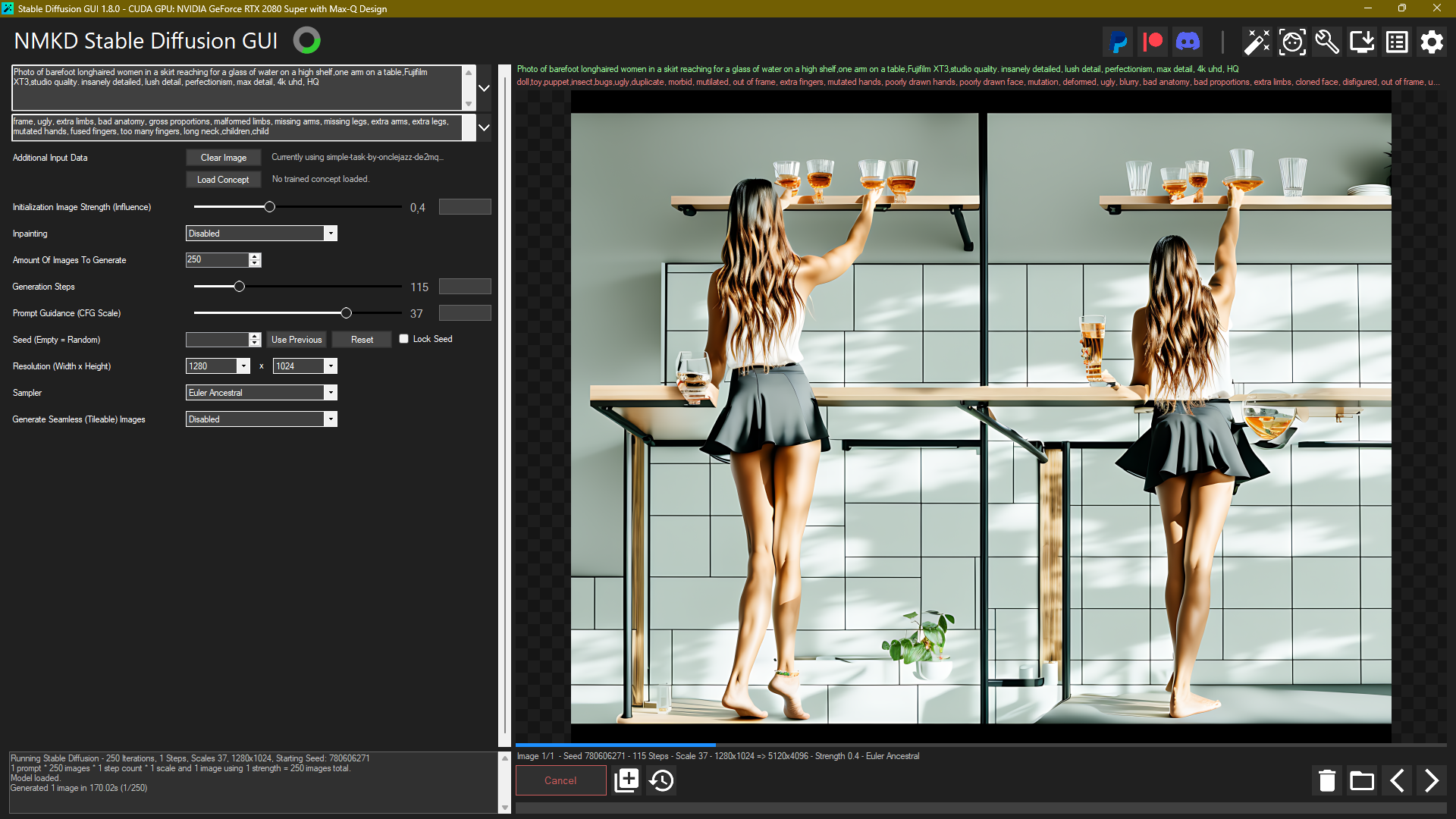Viewport: 1456px width, 819px height.
Task: Cancel the running generation
Action: point(560,780)
